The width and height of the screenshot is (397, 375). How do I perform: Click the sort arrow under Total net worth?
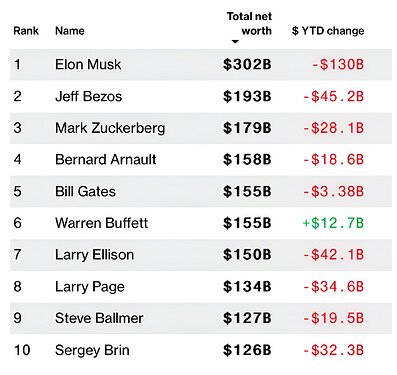click(x=235, y=42)
